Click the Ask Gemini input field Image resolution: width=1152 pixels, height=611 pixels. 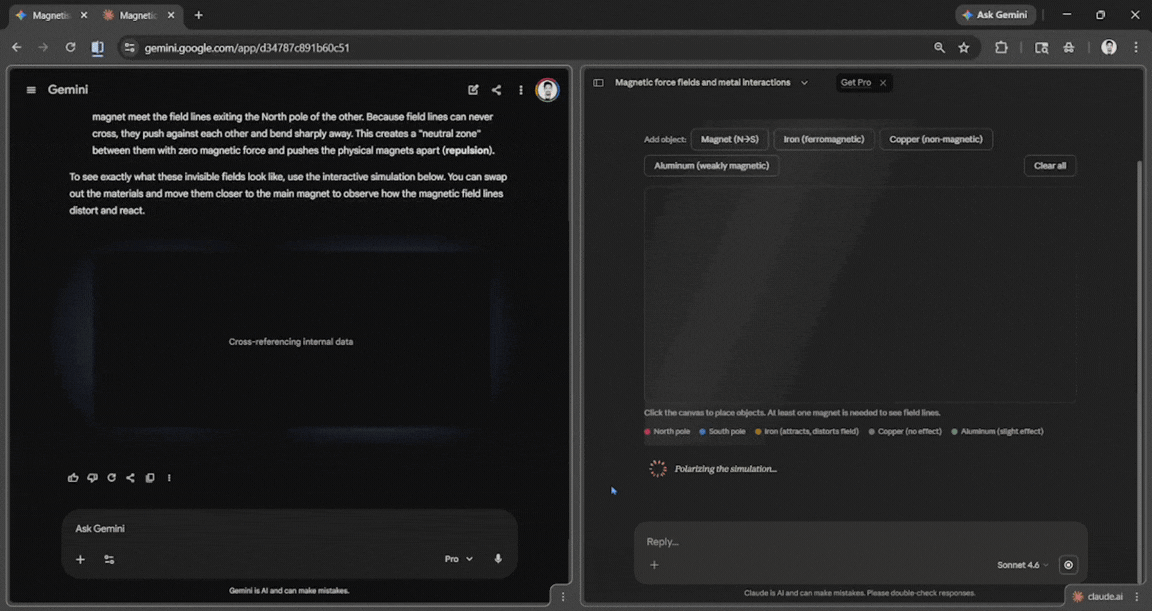point(289,528)
